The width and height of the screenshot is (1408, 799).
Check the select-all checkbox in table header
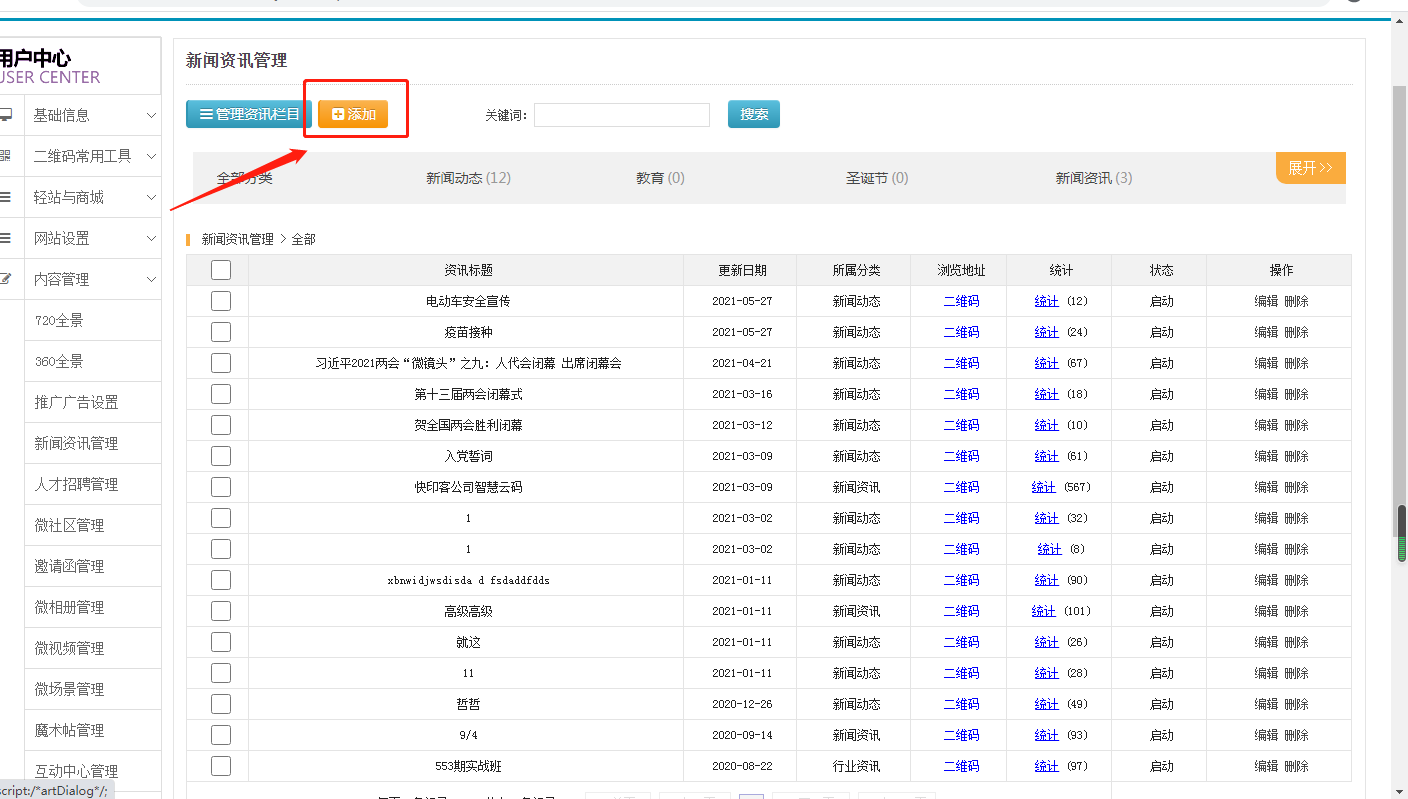coord(221,270)
